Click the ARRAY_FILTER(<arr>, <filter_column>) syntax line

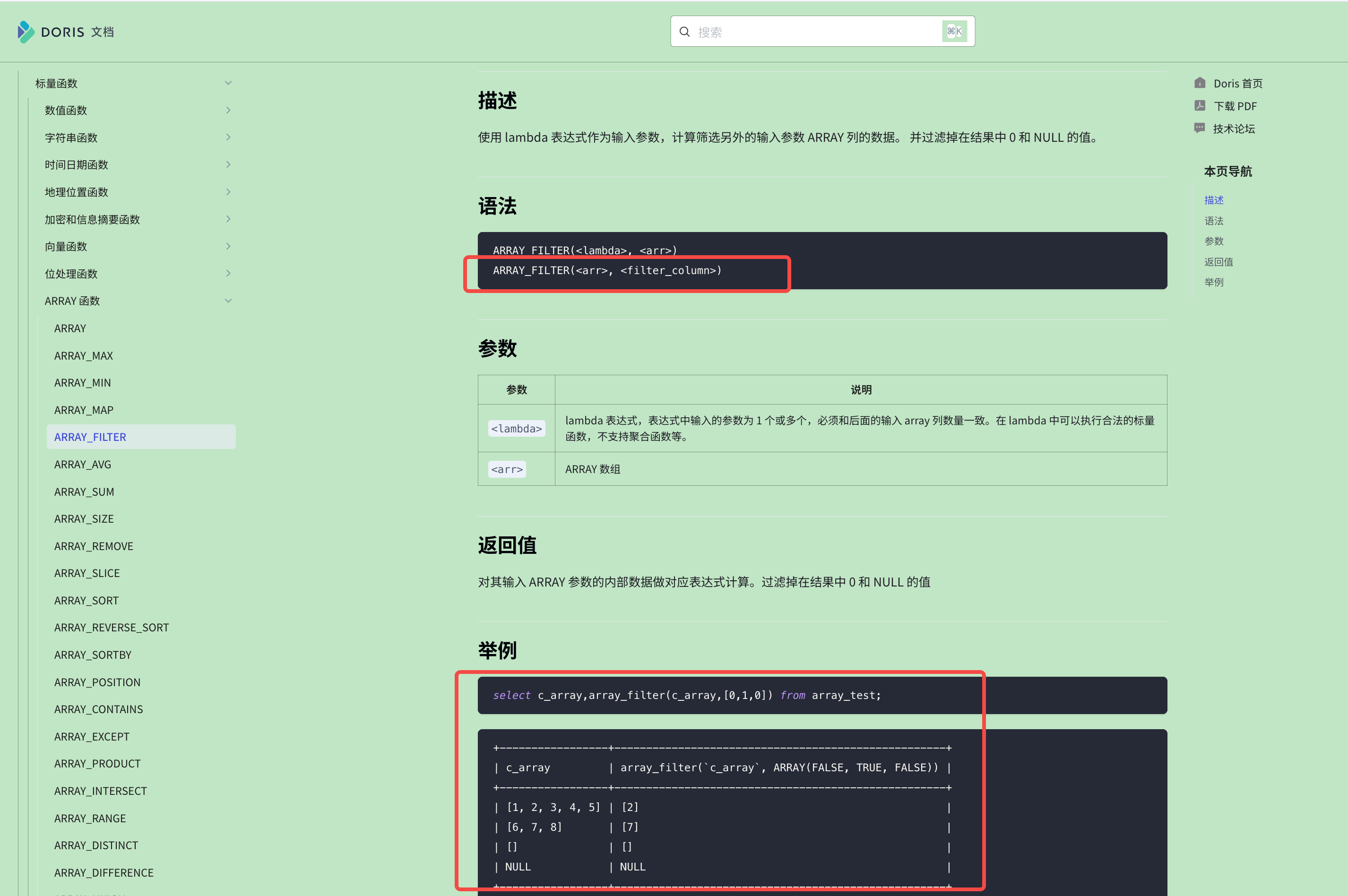click(607, 270)
